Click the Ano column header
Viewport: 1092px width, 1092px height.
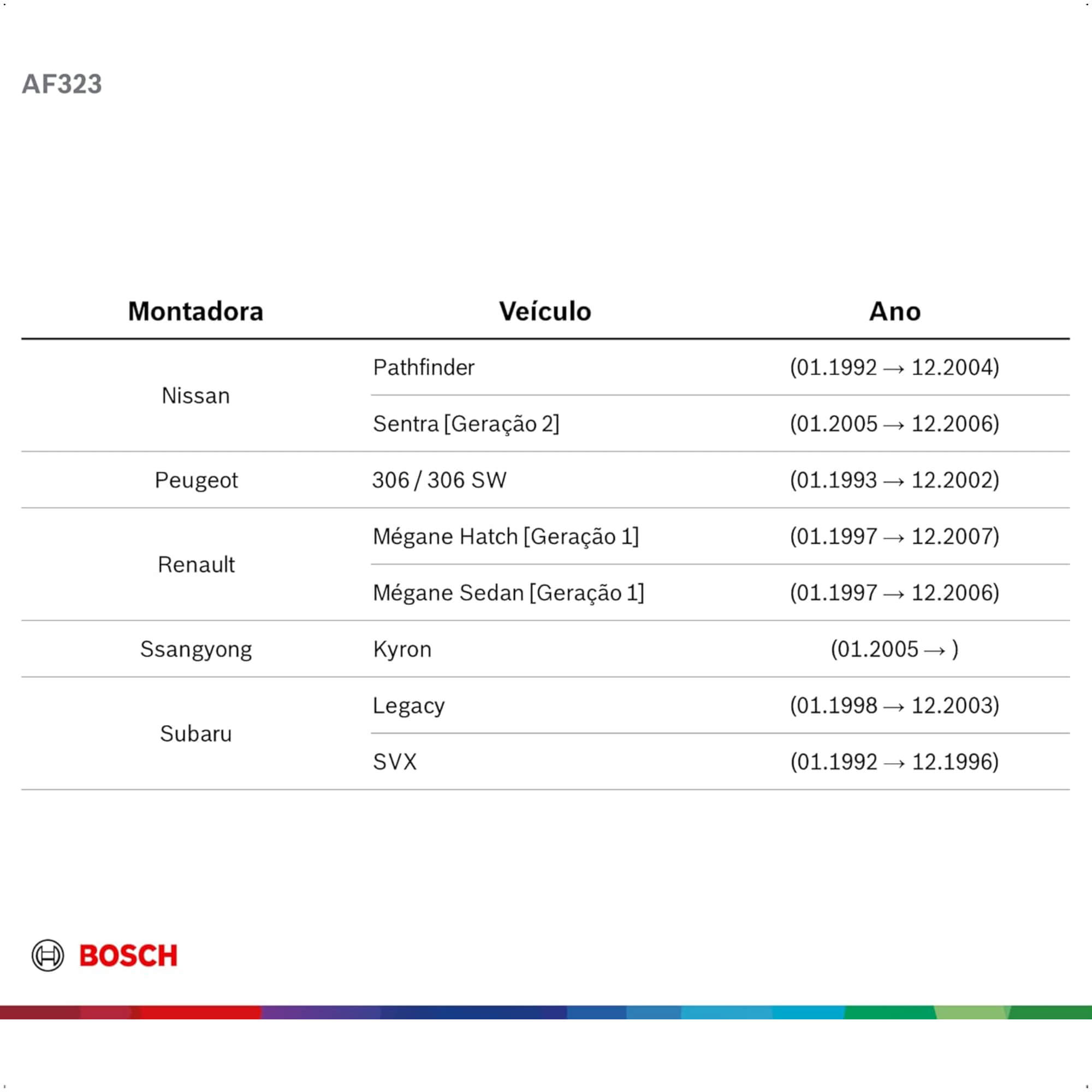pos(895,311)
